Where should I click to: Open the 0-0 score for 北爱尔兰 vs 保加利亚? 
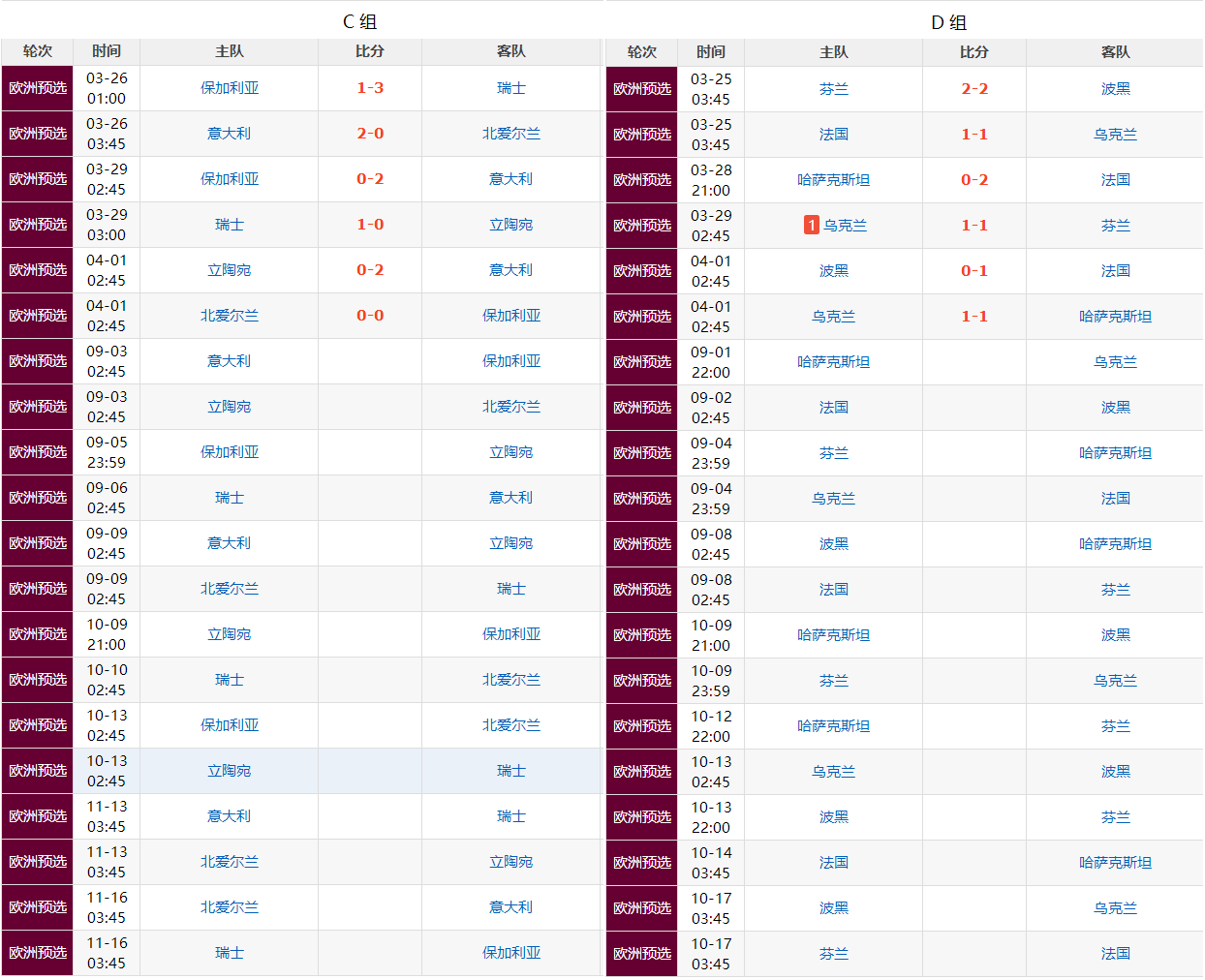[370, 316]
